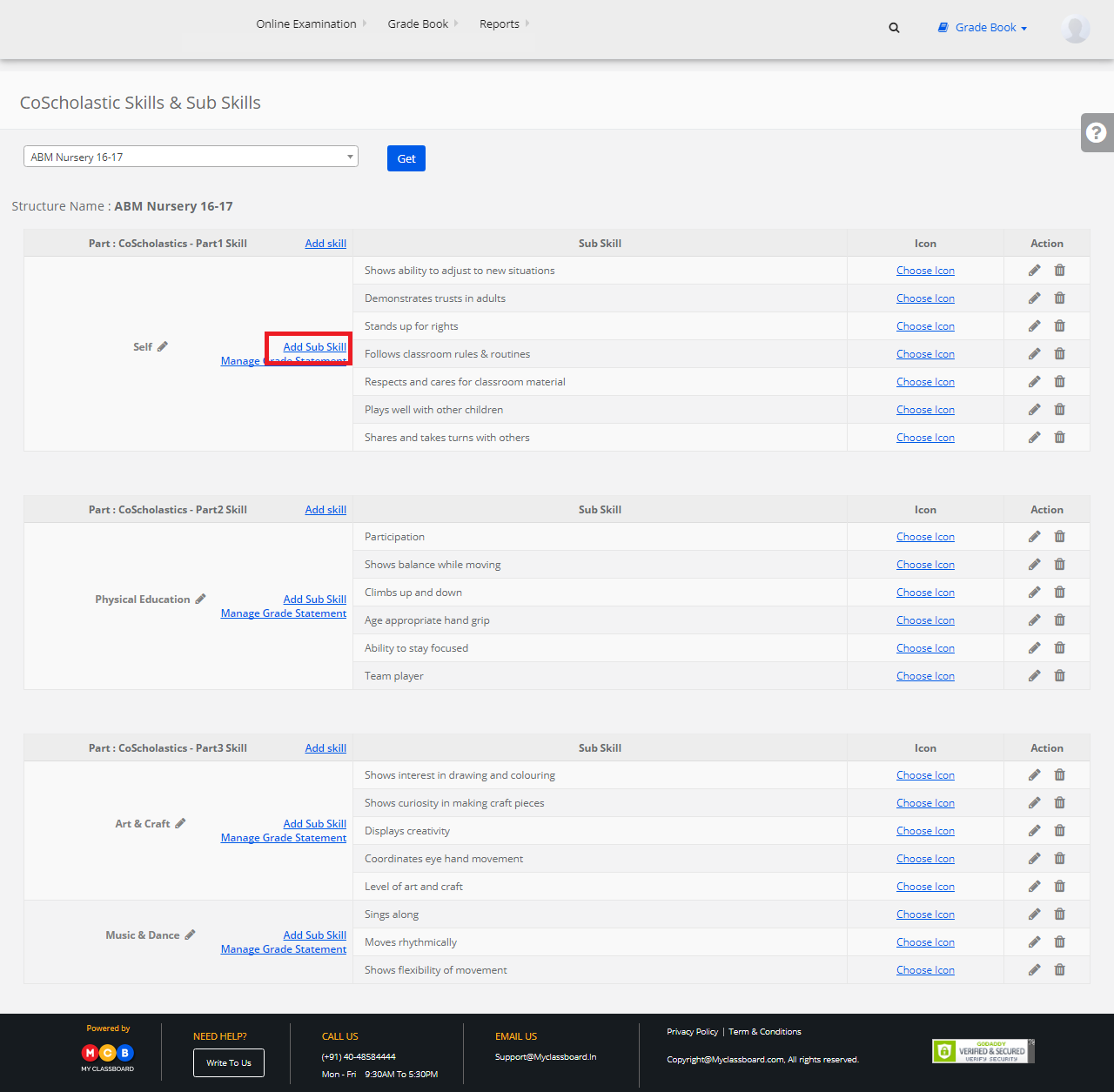This screenshot has height=1092, width=1114.
Task: Edit the Art & Craft skill name
Action: [x=180, y=823]
